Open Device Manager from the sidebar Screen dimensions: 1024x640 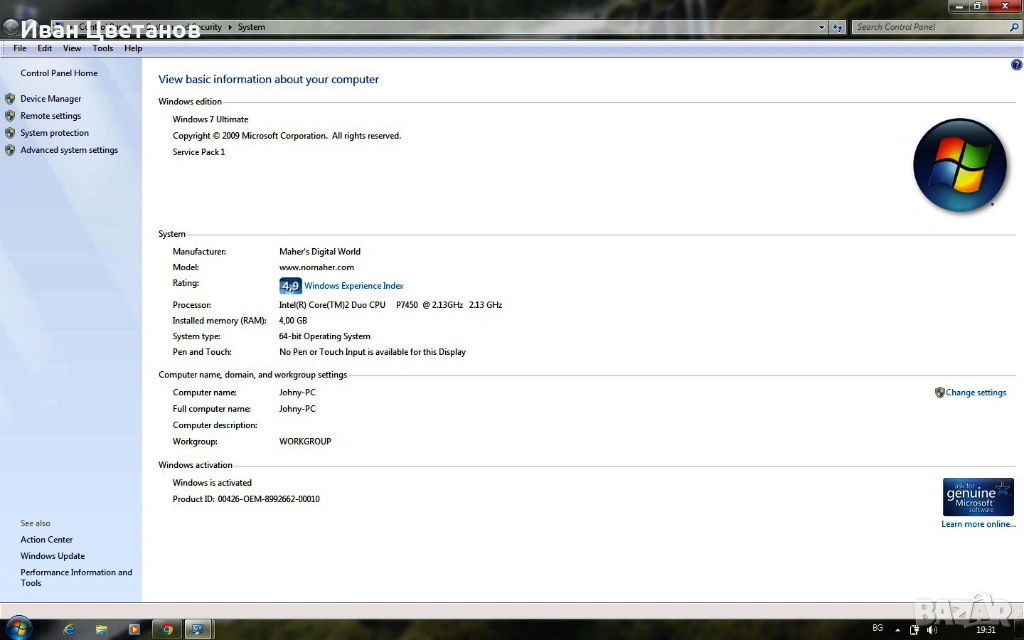(x=51, y=99)
